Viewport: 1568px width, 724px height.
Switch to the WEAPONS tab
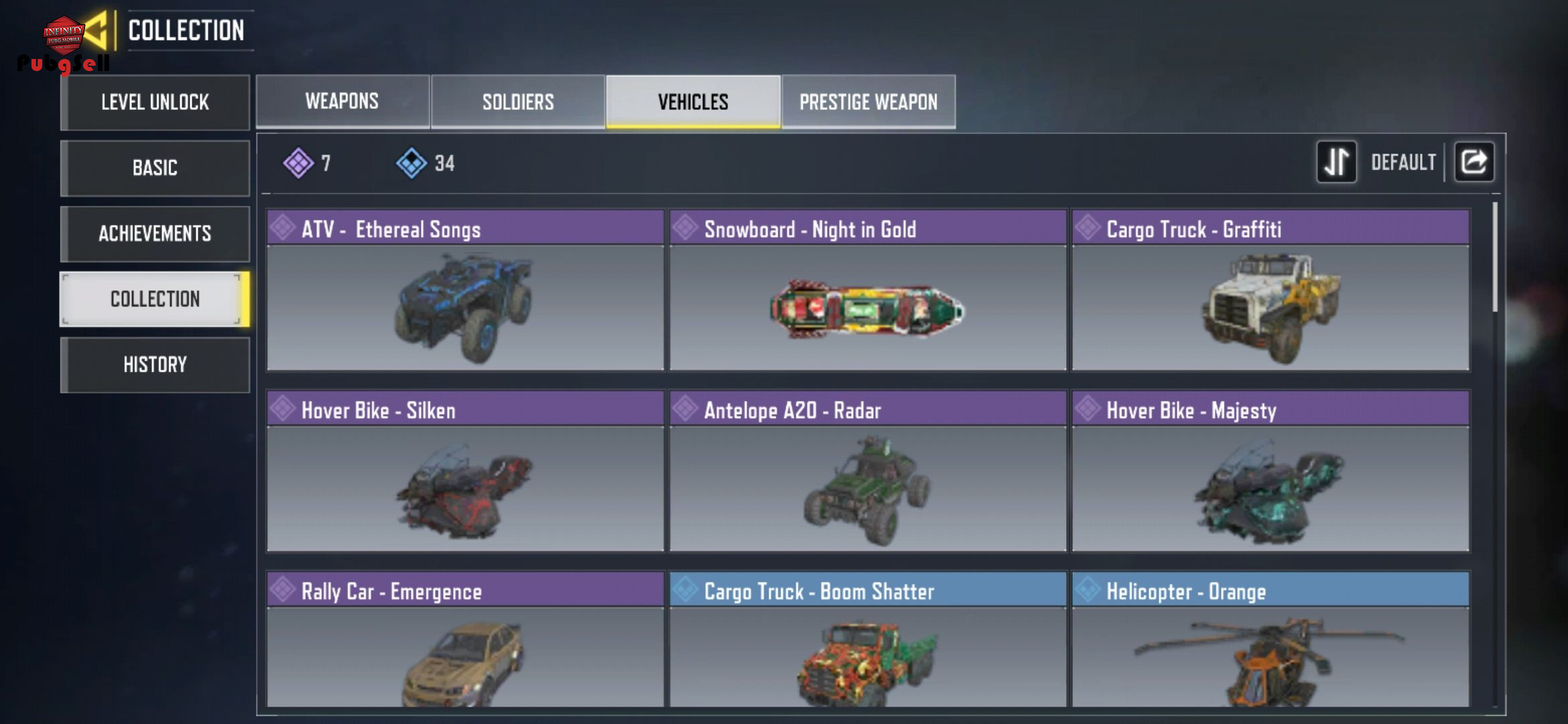click(x=342, y=101)
